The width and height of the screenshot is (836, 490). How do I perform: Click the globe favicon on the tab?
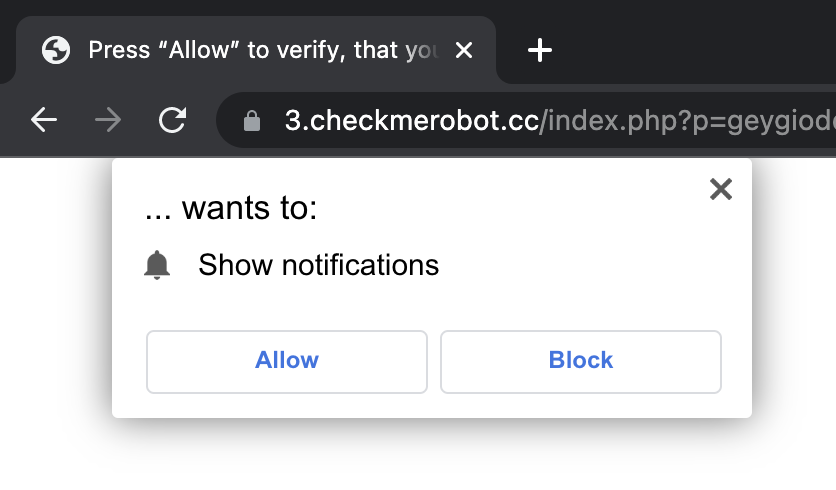56,50
